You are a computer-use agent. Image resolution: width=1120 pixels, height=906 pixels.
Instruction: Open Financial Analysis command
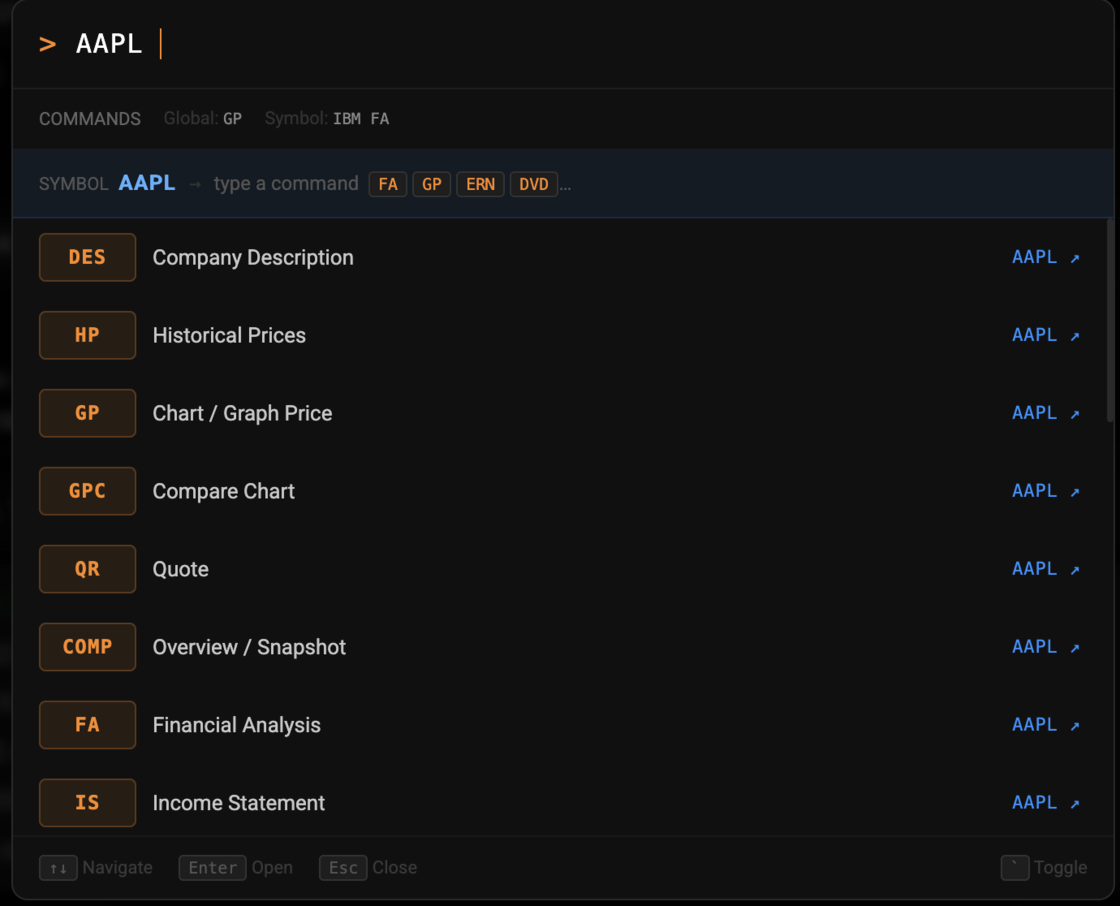pyautogui.click(x=559, y=725)
